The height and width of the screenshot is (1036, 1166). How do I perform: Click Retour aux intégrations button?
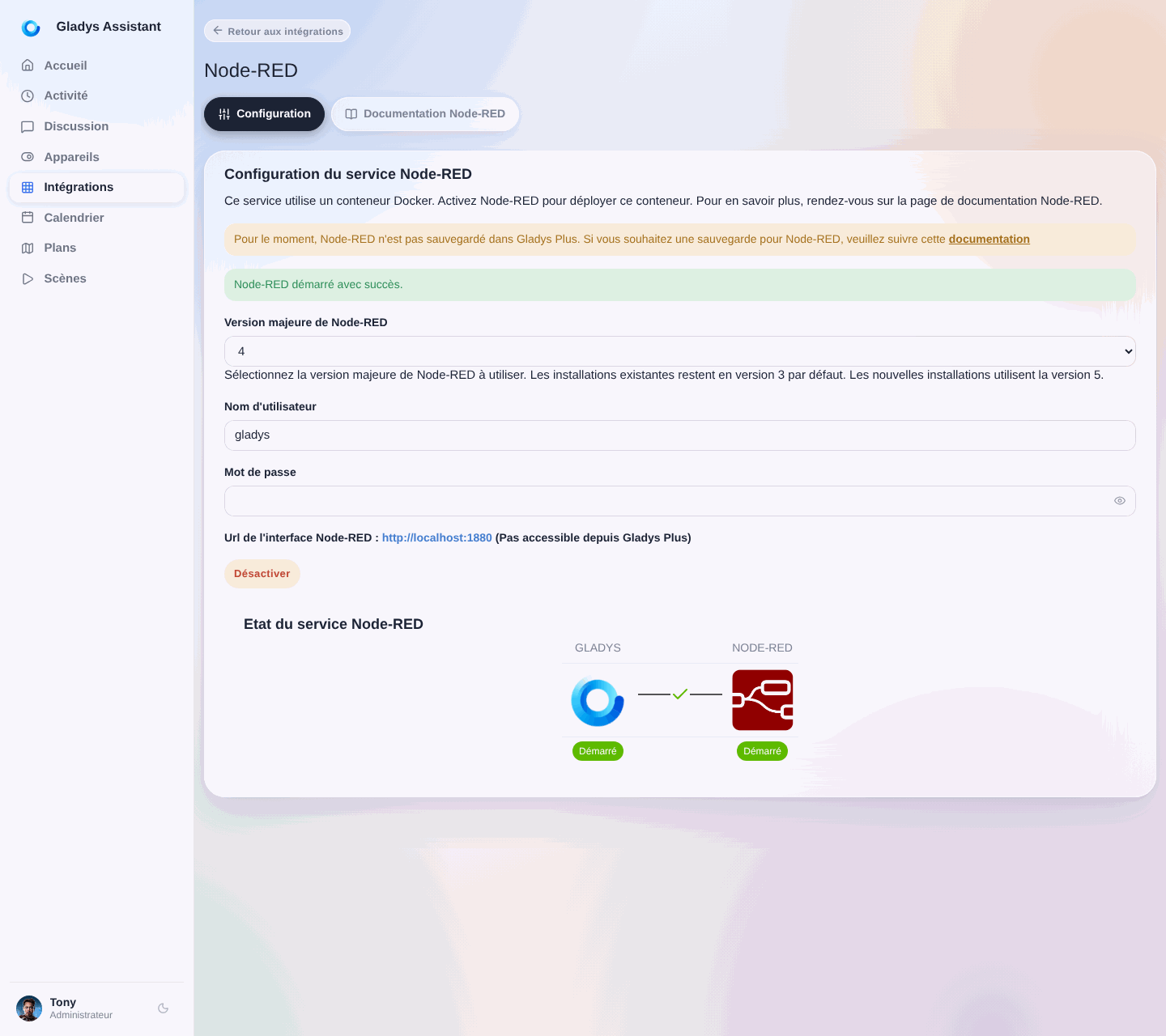click(277, 31)
